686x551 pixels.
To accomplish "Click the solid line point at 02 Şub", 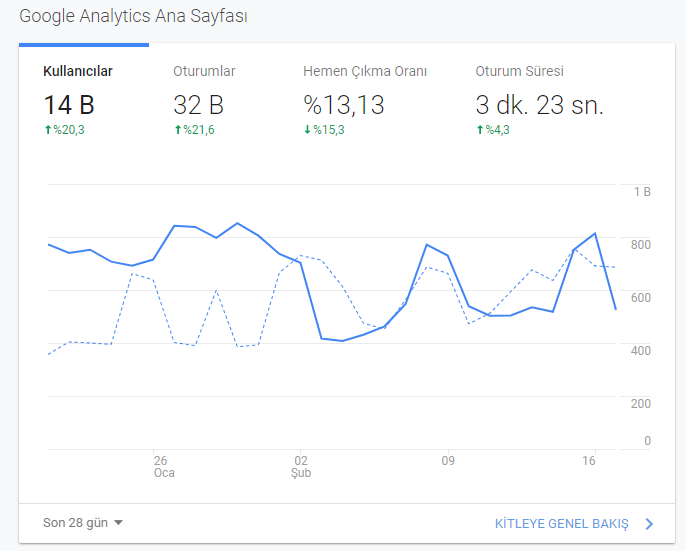I will [301, 263].
